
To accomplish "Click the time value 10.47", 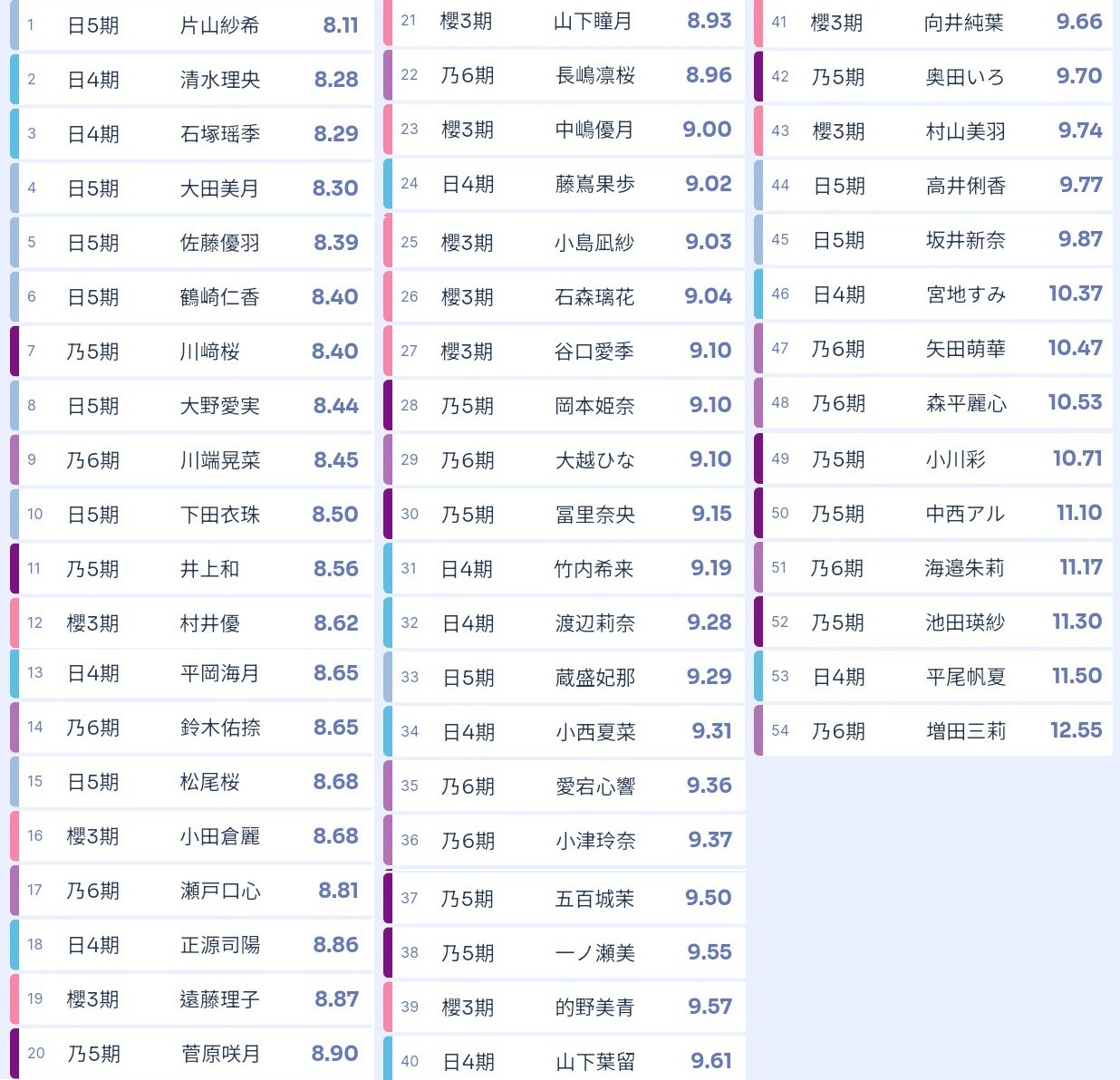I will 1075,348.
